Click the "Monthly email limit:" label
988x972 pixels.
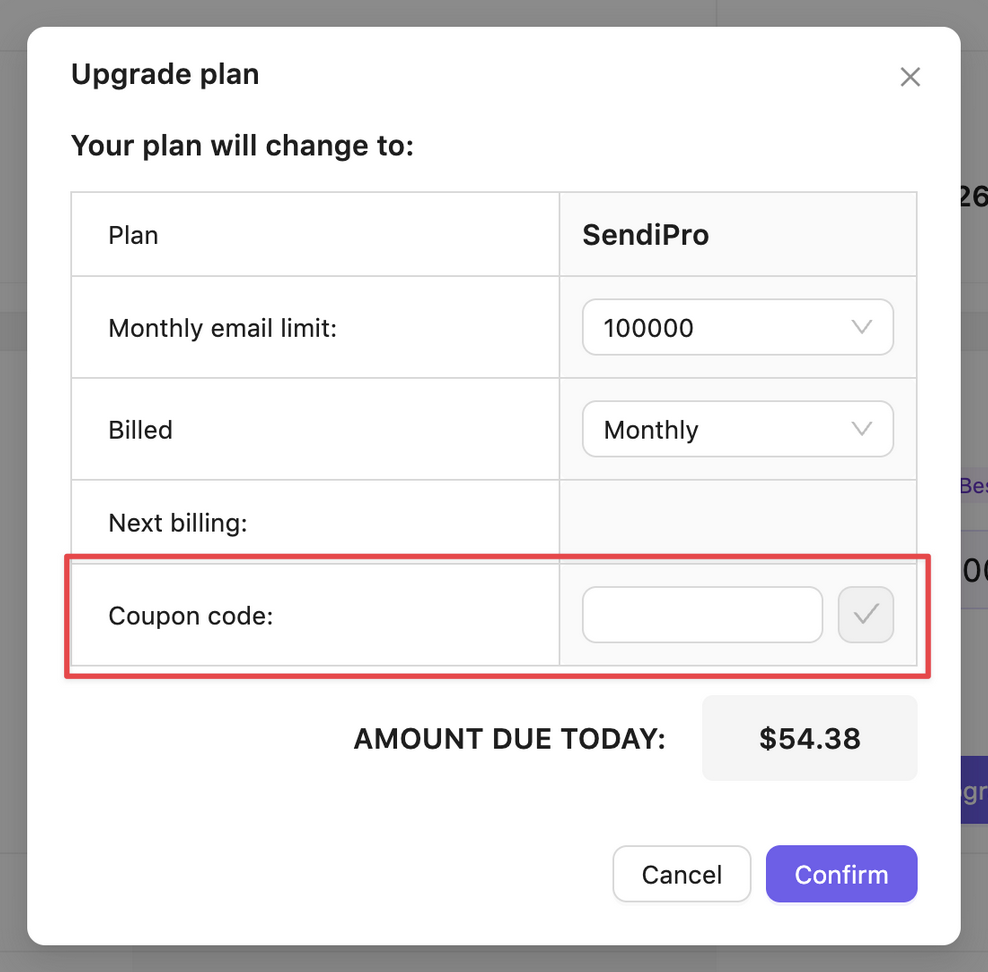222,328
